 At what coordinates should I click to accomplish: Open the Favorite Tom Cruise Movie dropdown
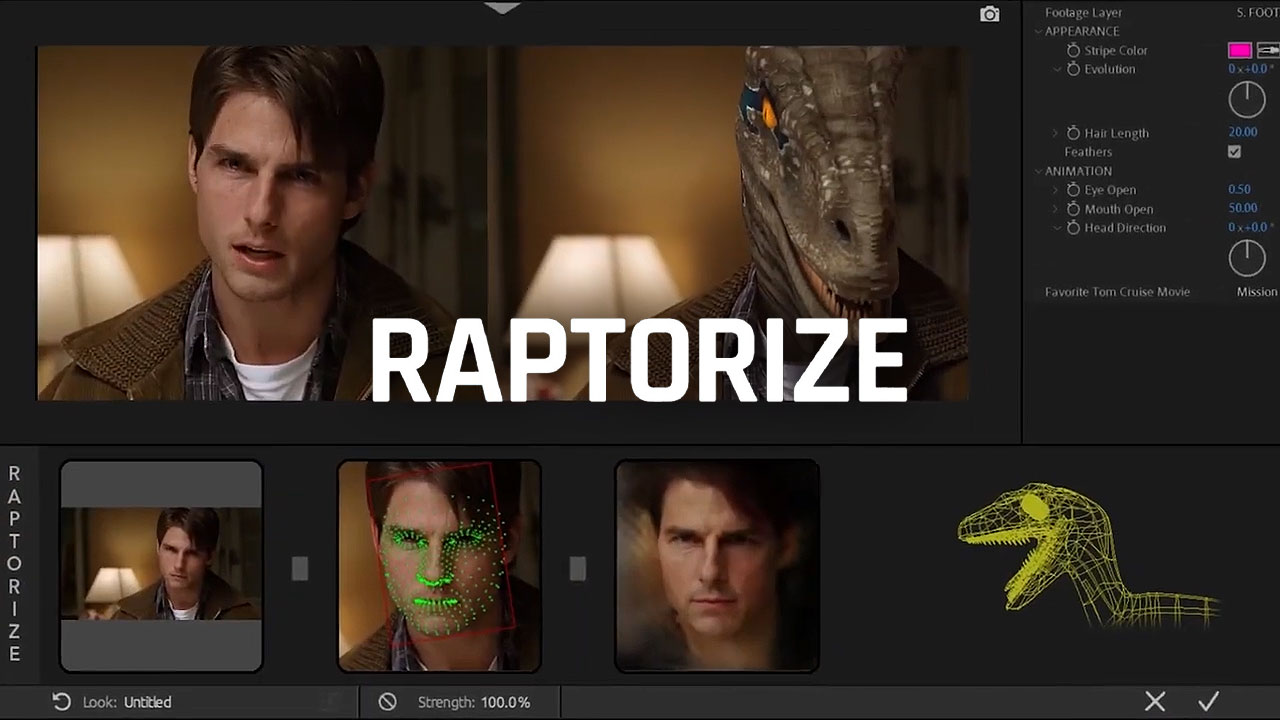click(x=1257, y=292)
